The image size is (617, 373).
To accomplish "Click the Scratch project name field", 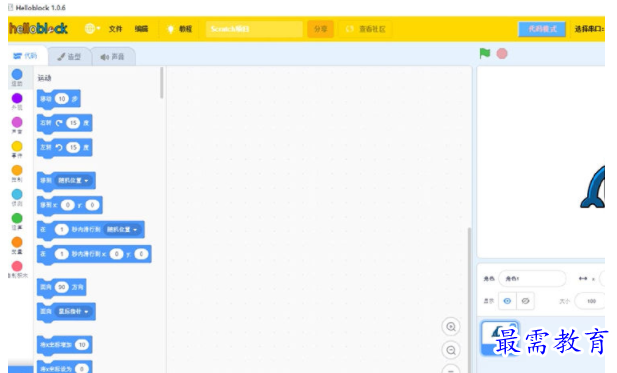I will [254, 29].
